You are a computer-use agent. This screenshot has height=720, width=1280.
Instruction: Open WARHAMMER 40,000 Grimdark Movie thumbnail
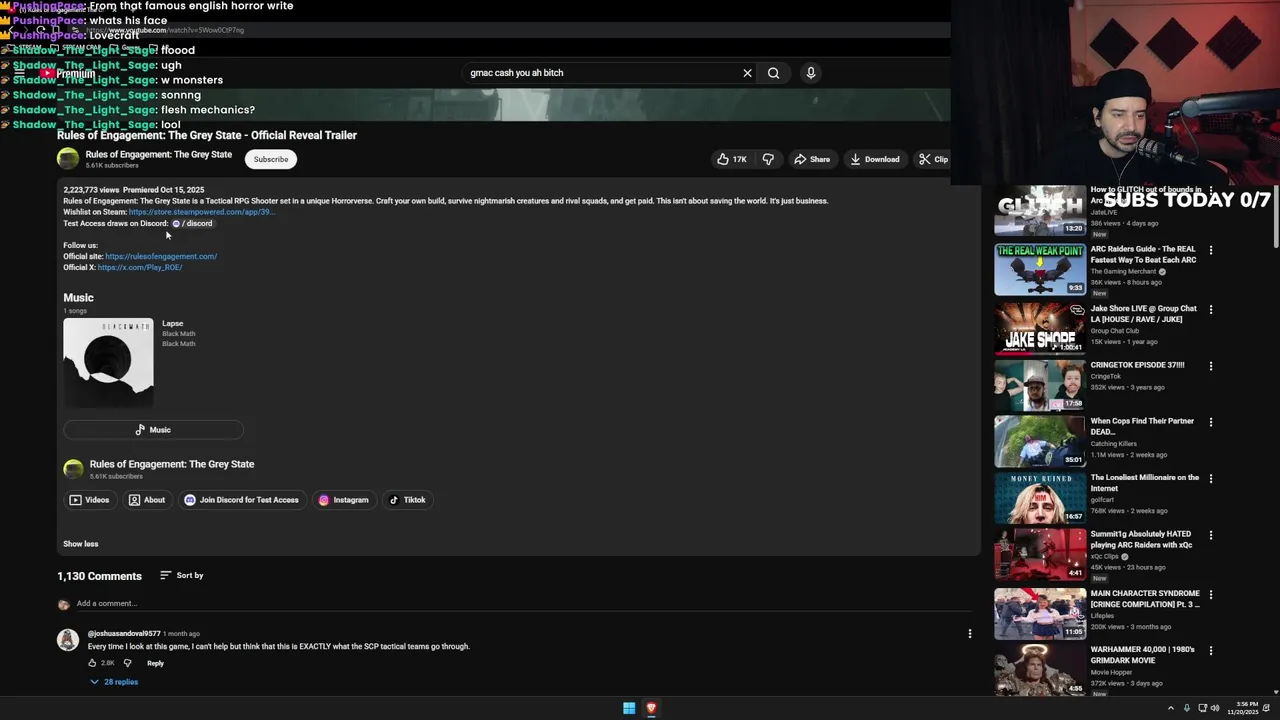[x=1040, y=668]
